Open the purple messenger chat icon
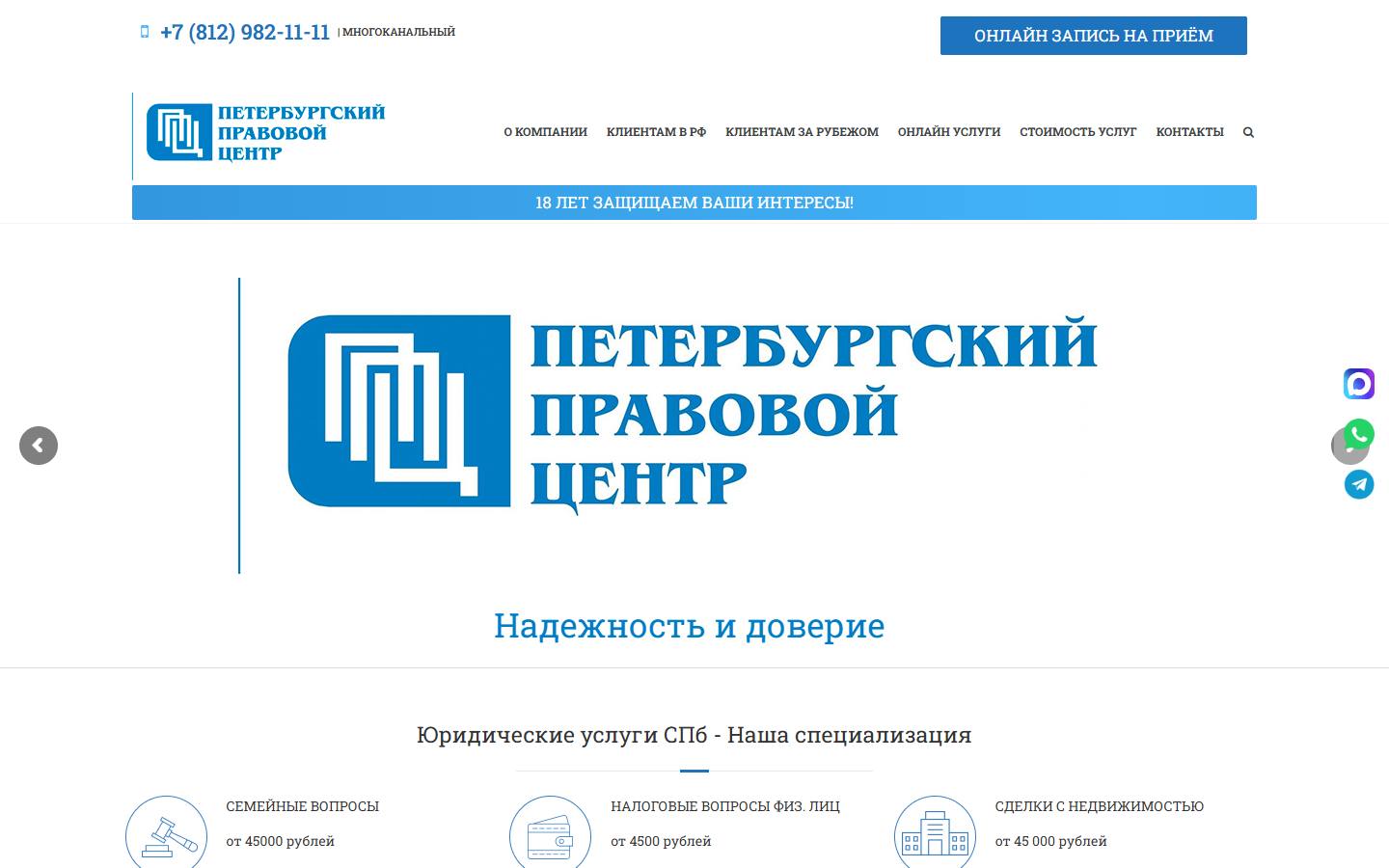 [x=1359, y=384]
